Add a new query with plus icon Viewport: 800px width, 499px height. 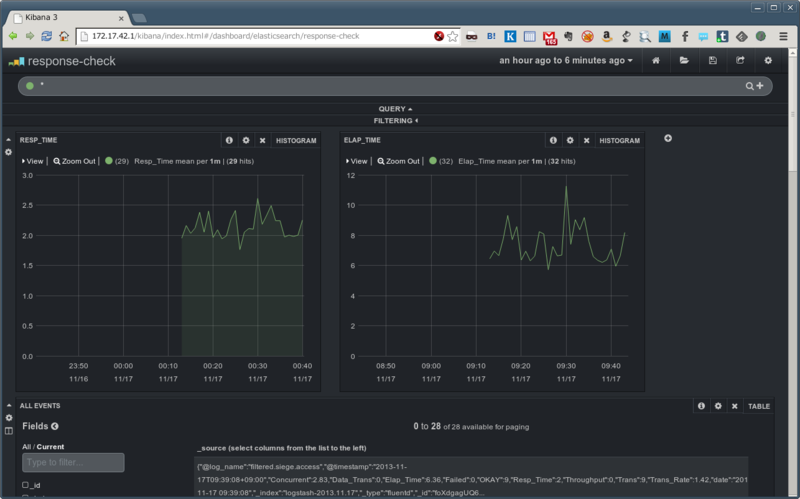760,86
